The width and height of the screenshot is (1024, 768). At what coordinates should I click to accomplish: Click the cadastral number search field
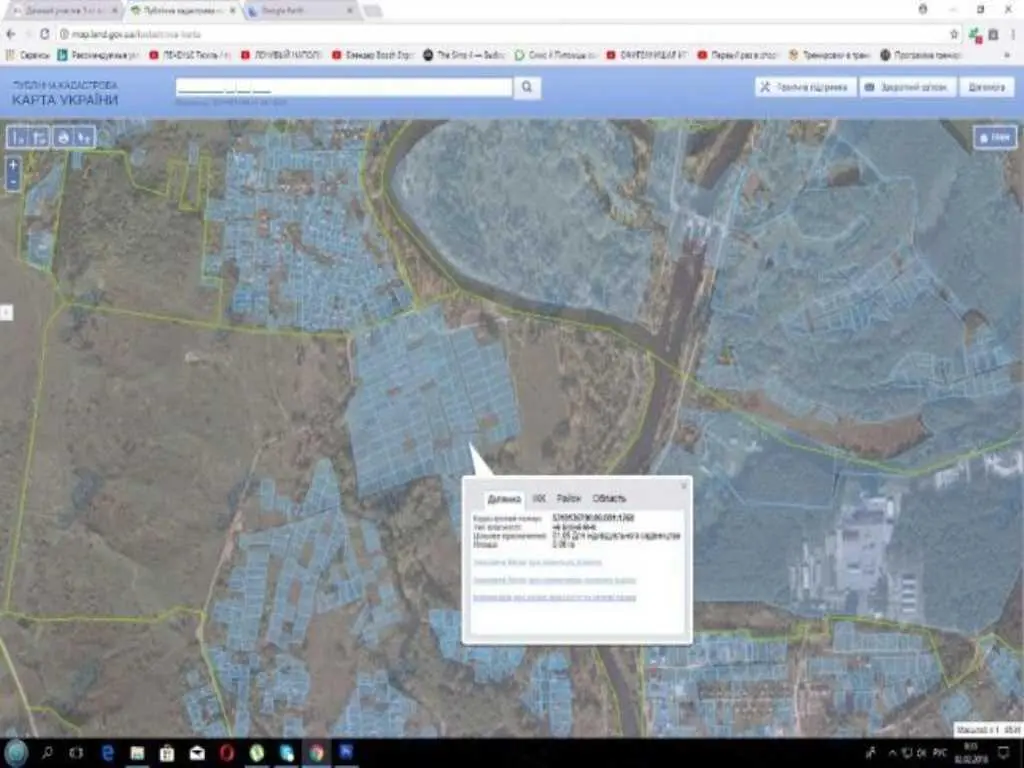click(344, 88)
